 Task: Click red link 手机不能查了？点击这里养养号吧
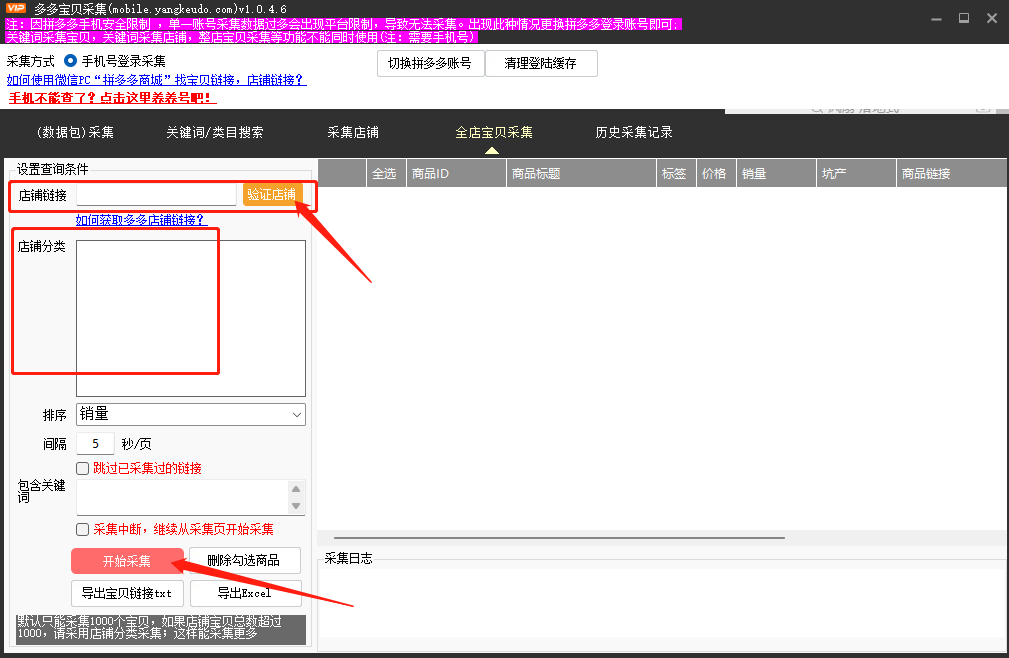112,98
